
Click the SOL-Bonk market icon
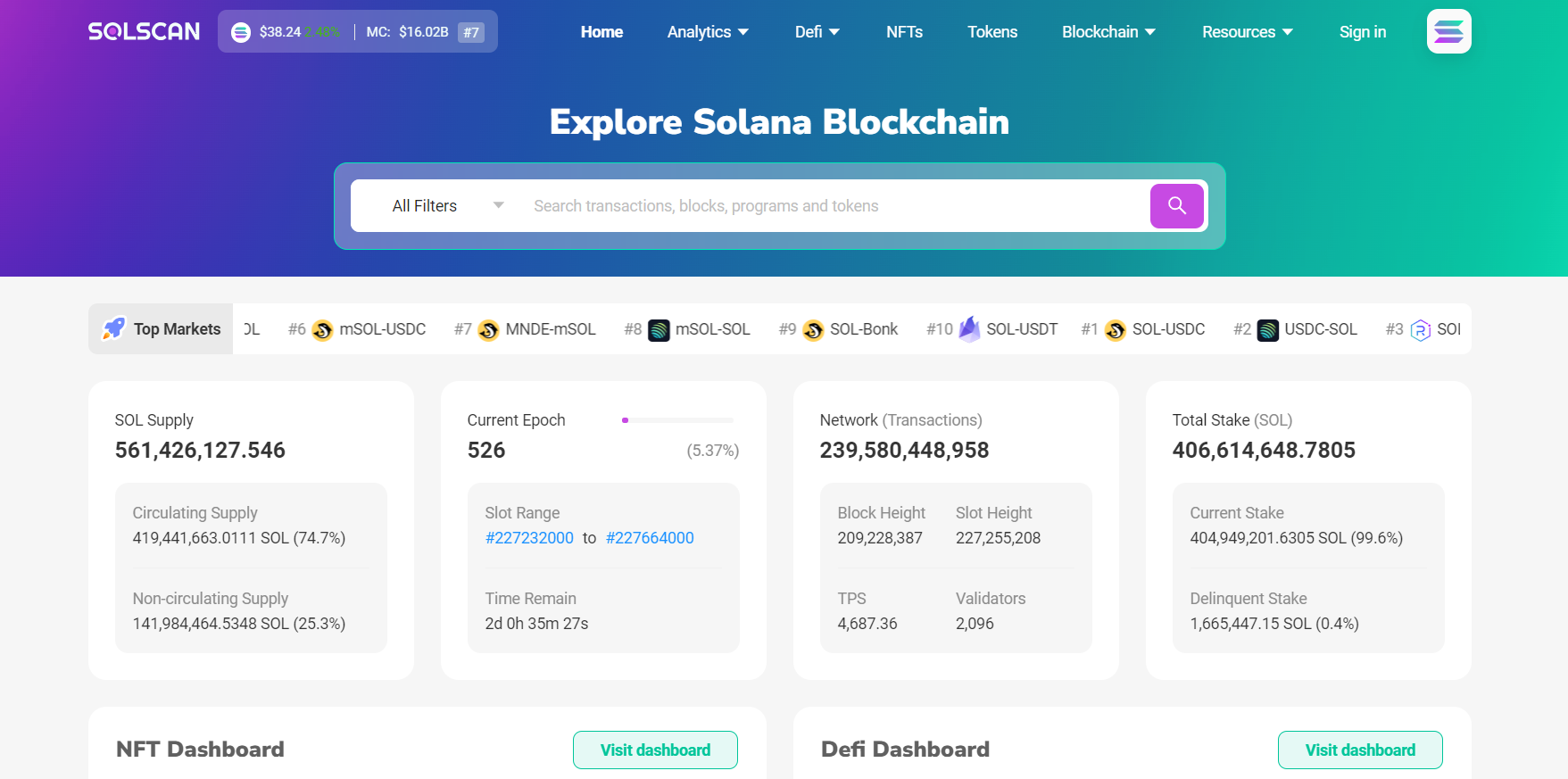pyautogui.click(x=813, y=330)
